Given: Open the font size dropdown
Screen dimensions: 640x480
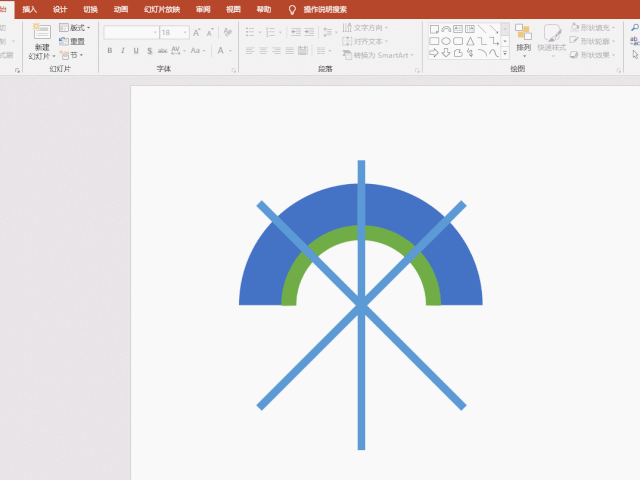Looking at the screenshot, I should pos(184,32).
